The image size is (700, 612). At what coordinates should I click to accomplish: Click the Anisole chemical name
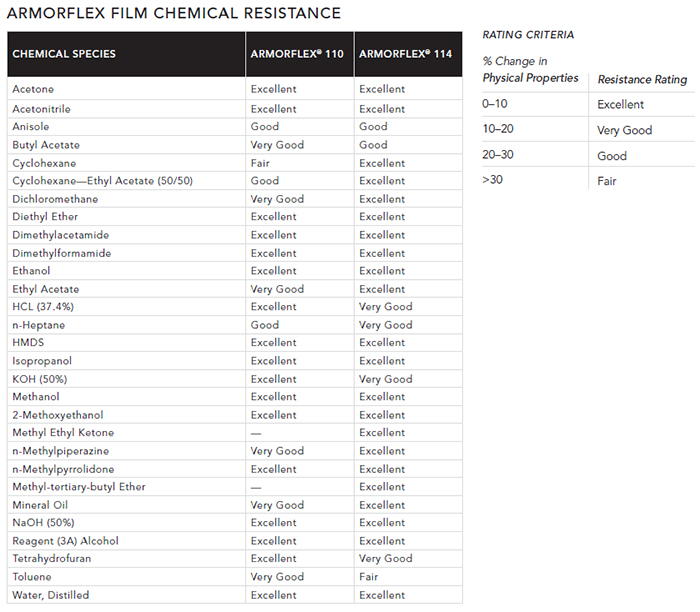pyautogui.click(x=30, y=127)
